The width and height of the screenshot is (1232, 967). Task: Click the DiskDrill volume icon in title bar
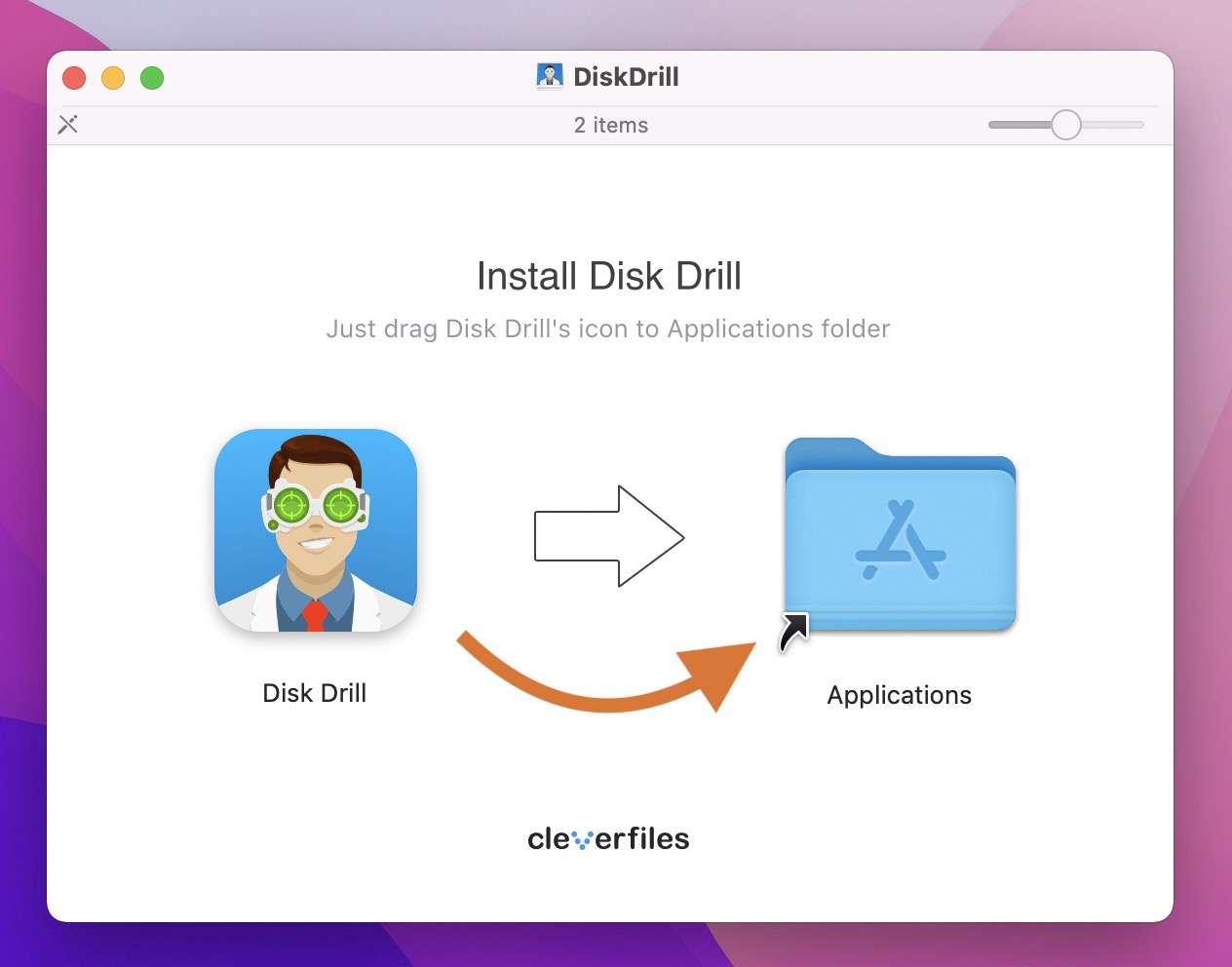tap(550, 77)
